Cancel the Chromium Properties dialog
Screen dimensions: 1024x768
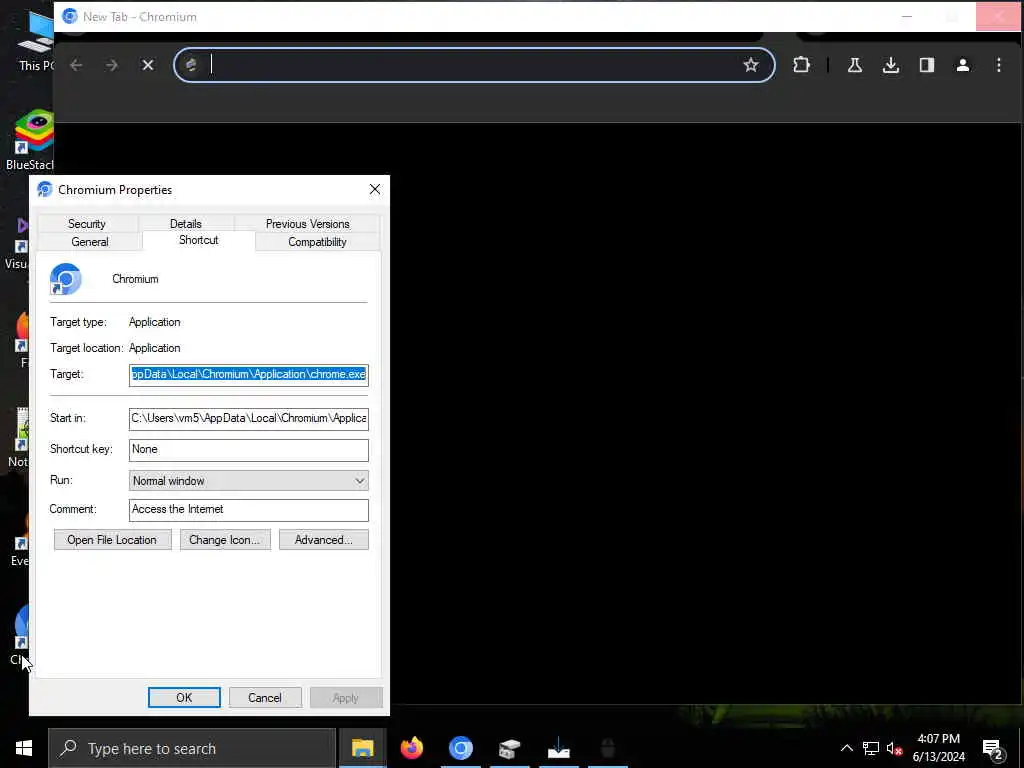click(x=265, y=697)
